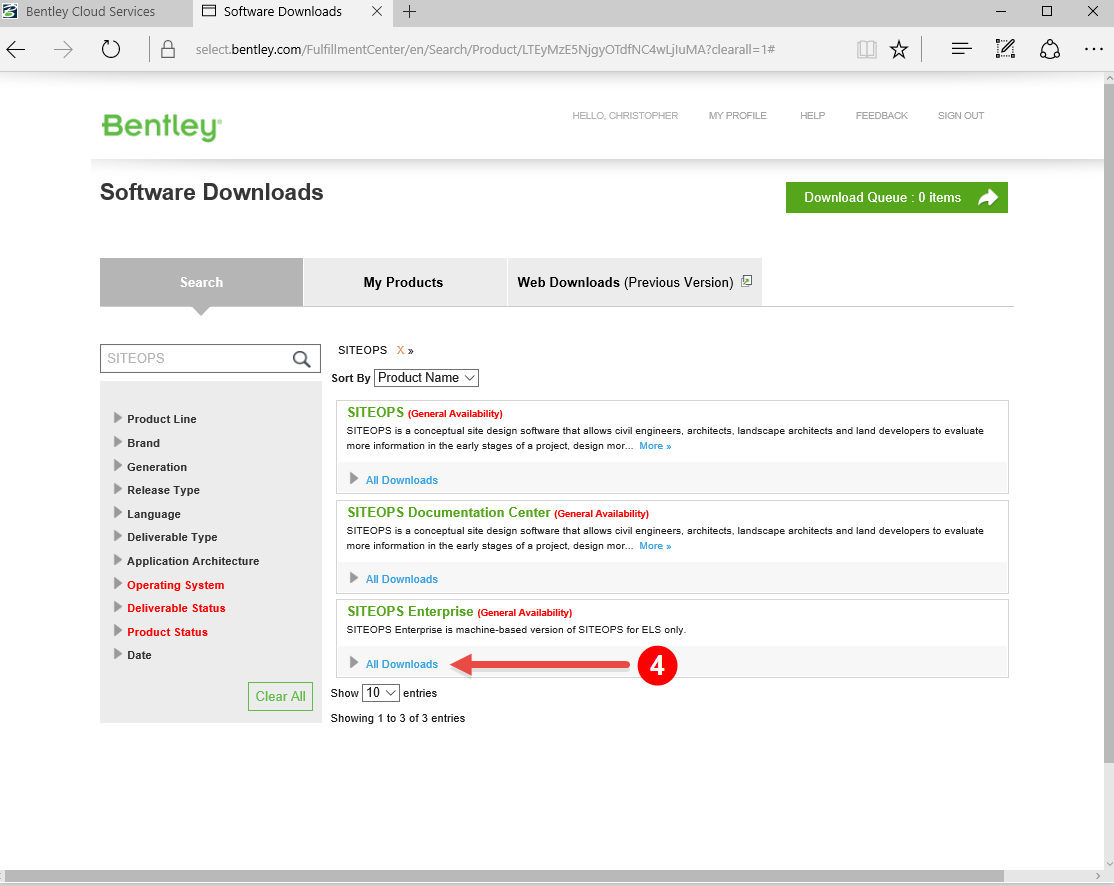
Task: Click SIGN OUT in header
Action: point(961,115)
